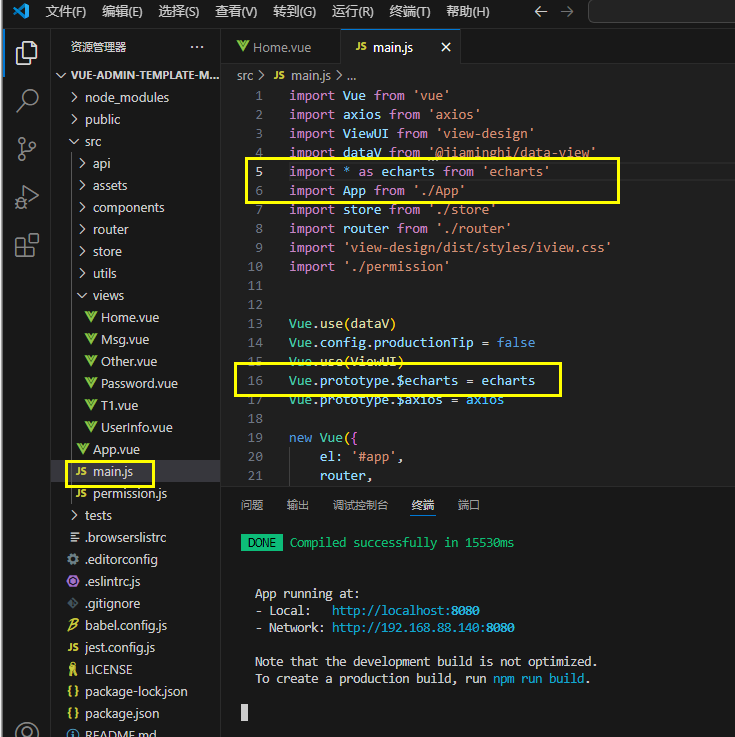Select main.js in the file tree
Viewport: 735px width, 737px height.
pyautogui.click(x=136, y=471)
